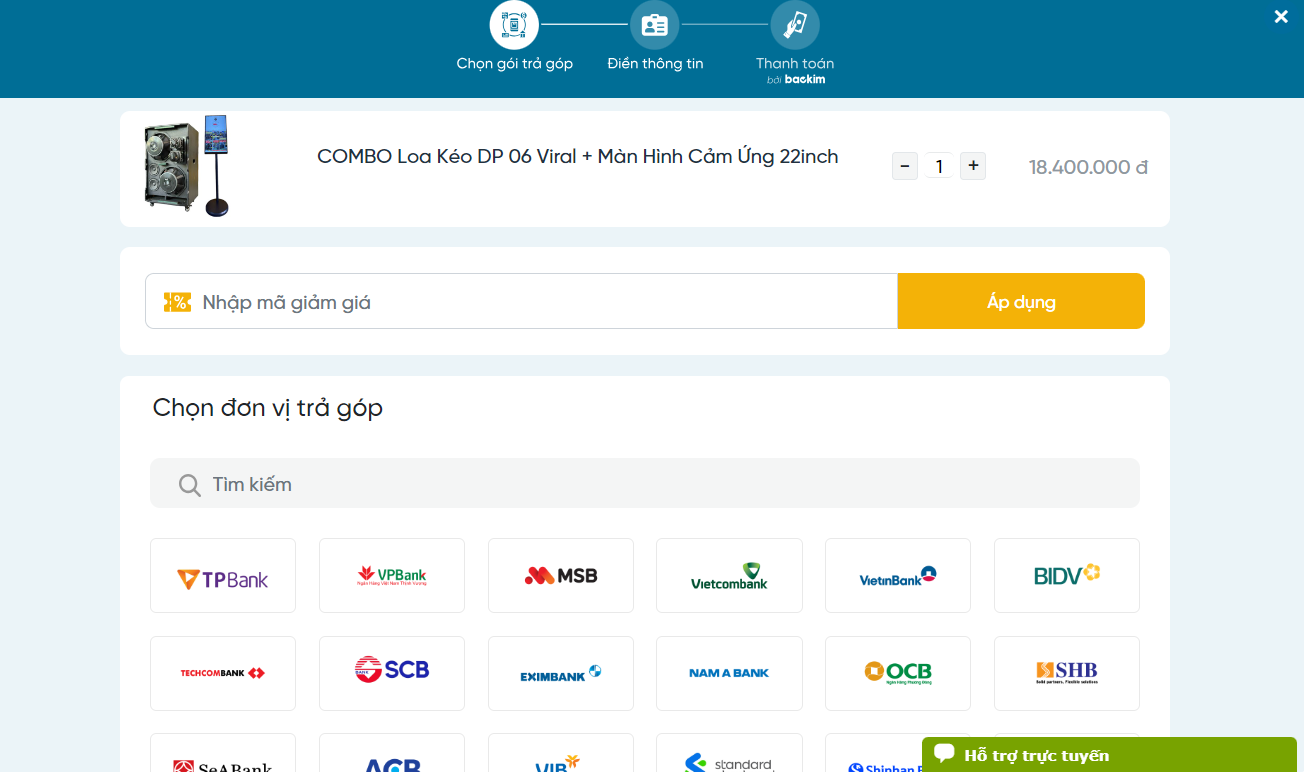Click the minus button to decrease quantity

tap(905, 166)
